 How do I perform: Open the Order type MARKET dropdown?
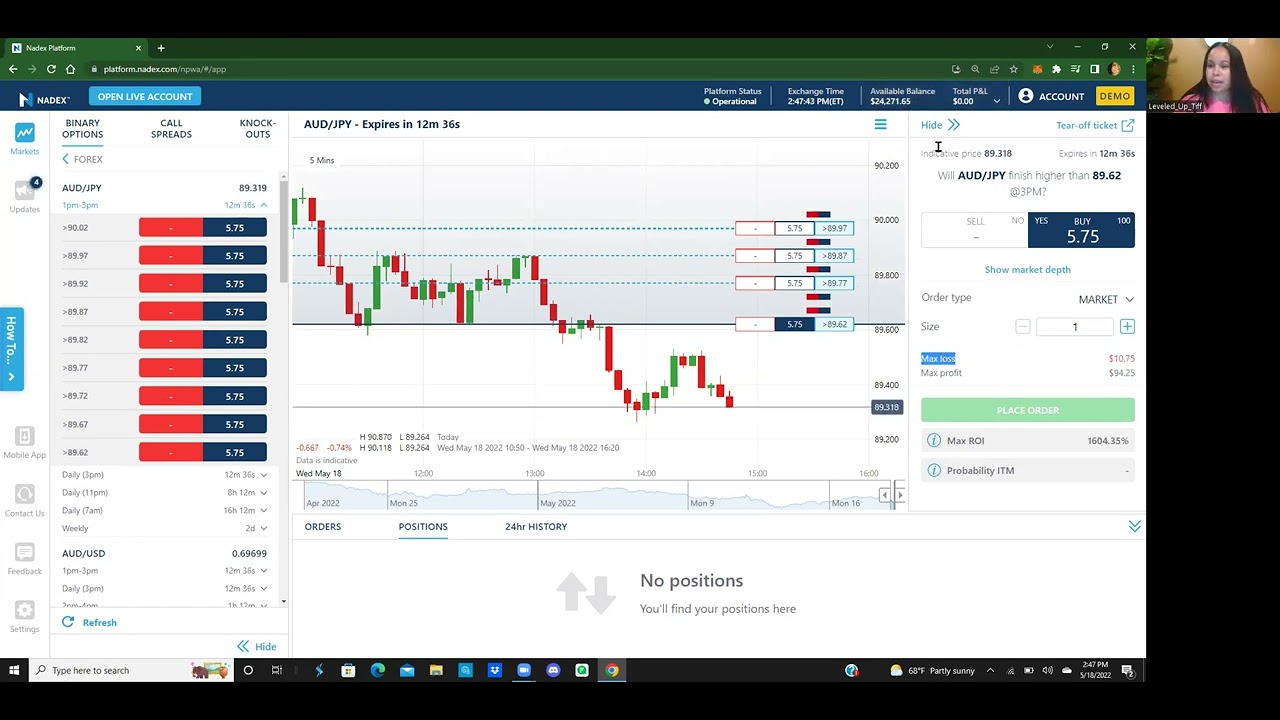pyautogui.click(x=1106, y=299)
